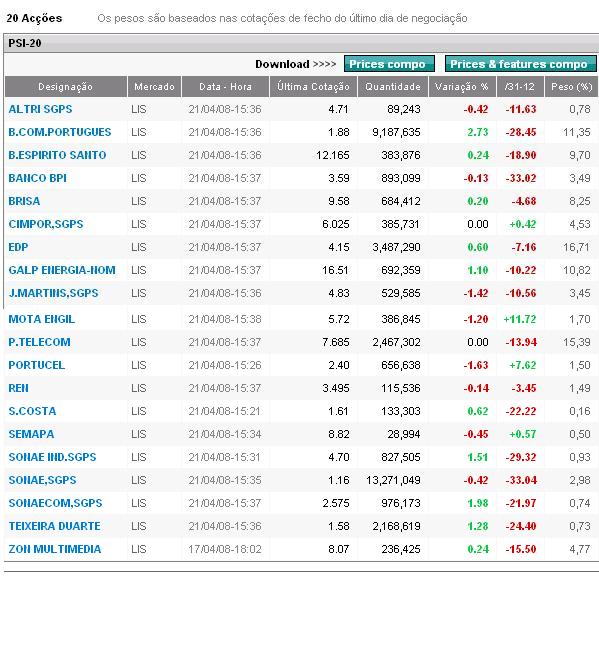Click the /31-12 column header
This screenshot has height=667, width=599.
[x=520, y=87]
